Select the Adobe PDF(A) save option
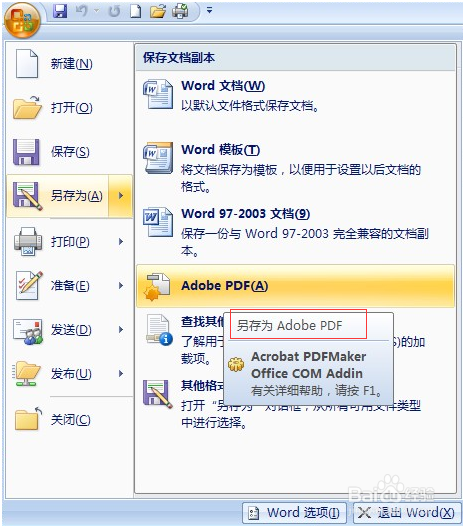This screenshot has height=528, width=465. pyautogui.click(x=295, y=286)
